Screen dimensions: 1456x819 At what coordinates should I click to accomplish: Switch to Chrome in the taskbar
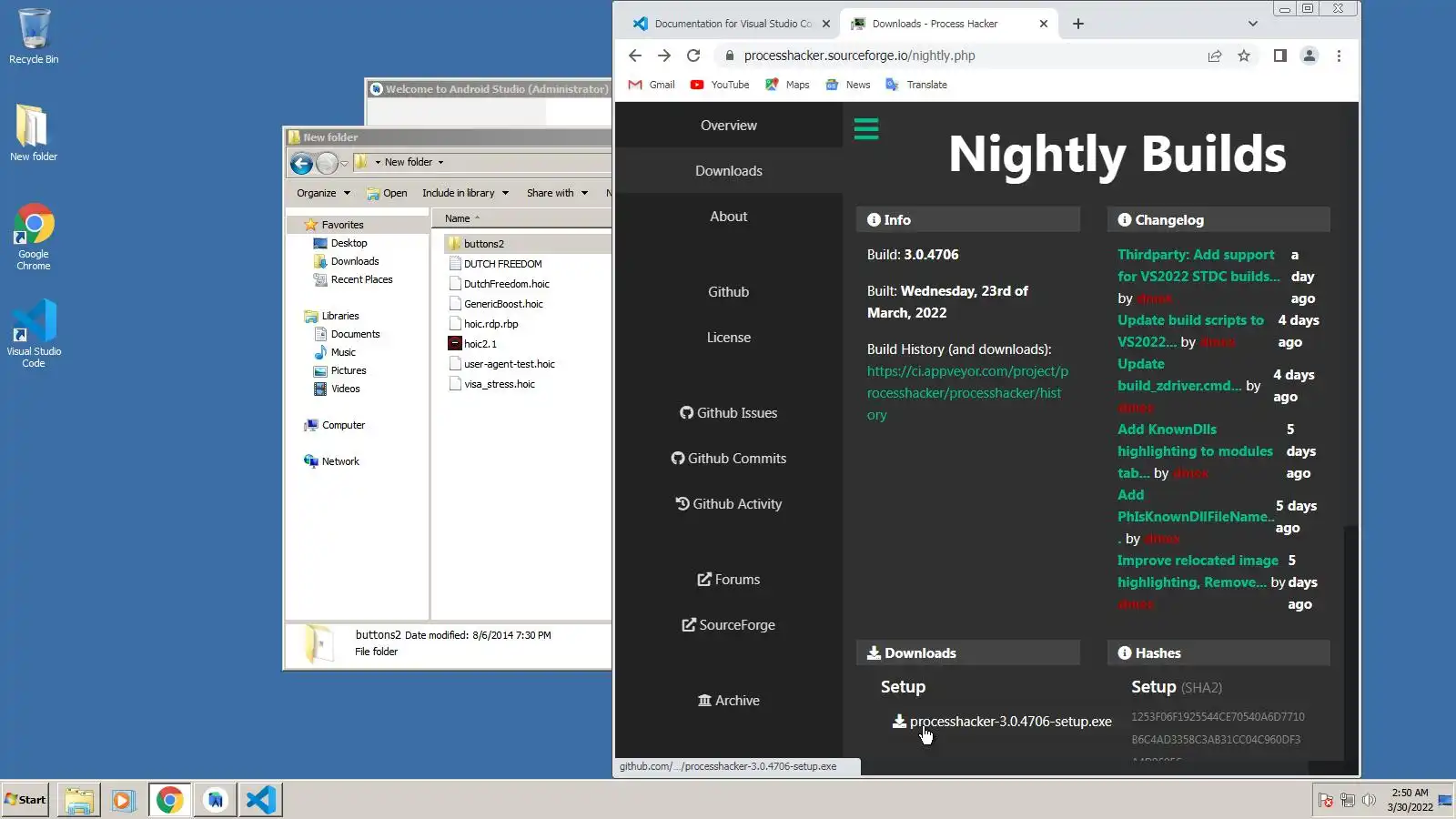(169, 800)
